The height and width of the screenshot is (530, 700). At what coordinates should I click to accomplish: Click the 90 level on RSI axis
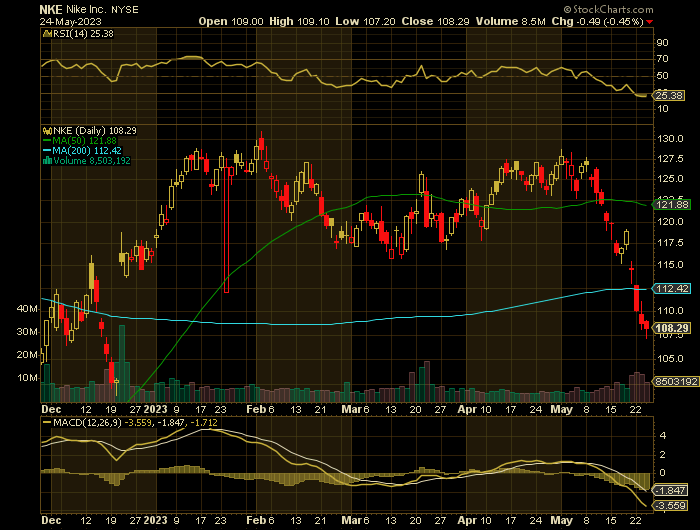(x=663, y=43)
